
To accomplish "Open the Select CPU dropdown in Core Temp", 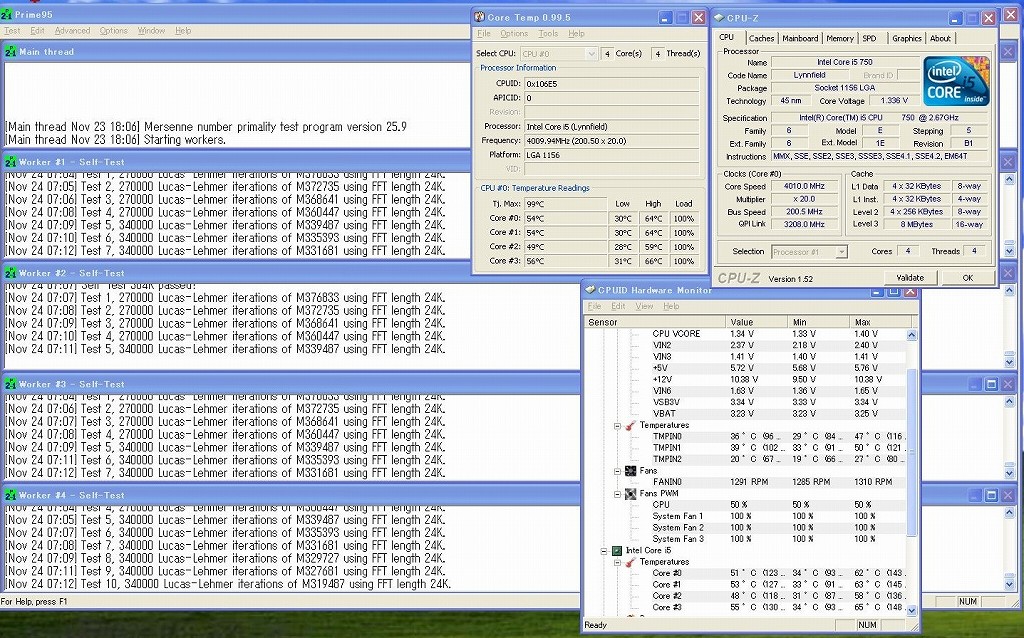I will click(x=590, y=53).
